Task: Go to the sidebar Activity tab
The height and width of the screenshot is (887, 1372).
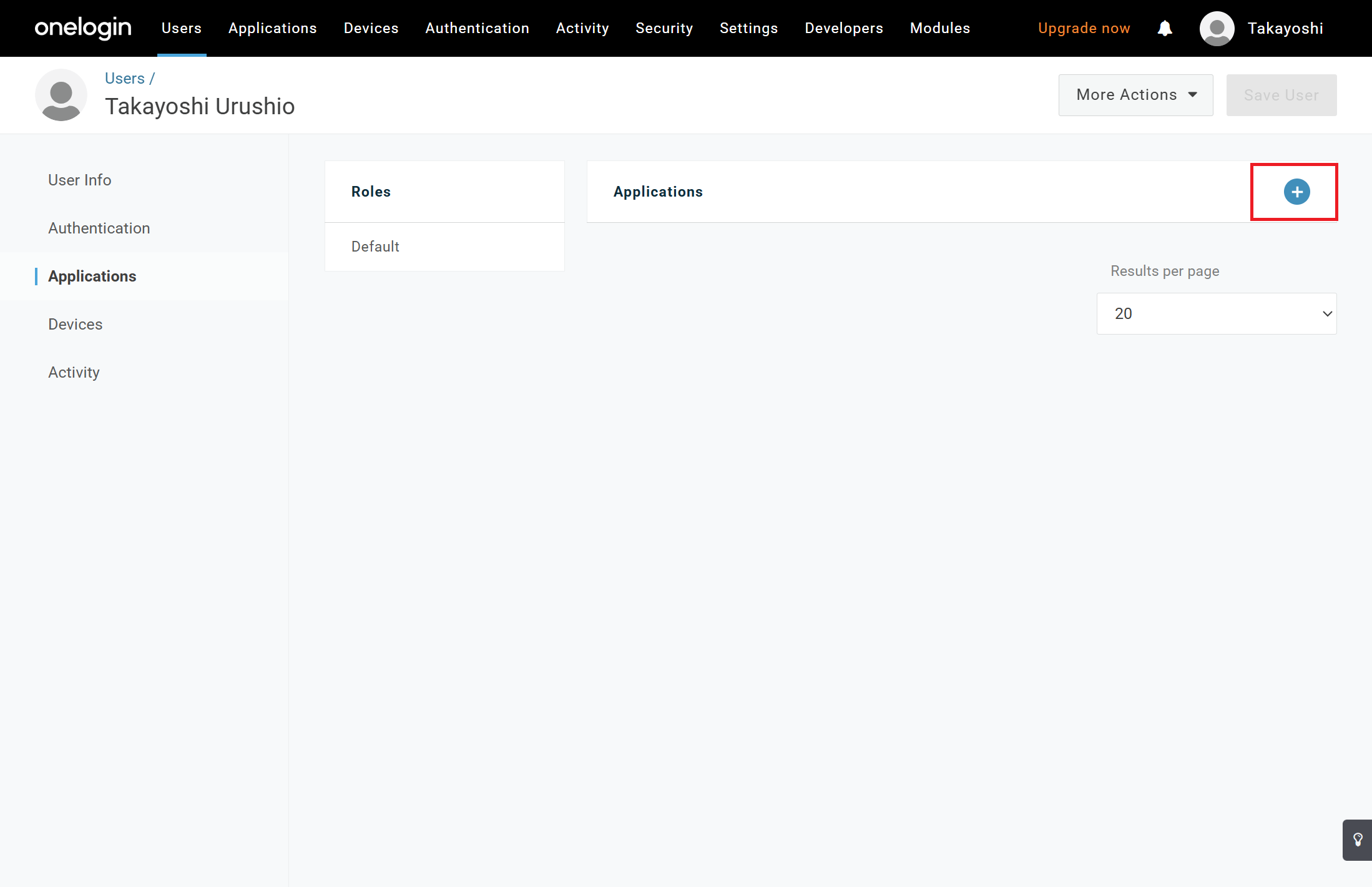Action: pos(74,372)
